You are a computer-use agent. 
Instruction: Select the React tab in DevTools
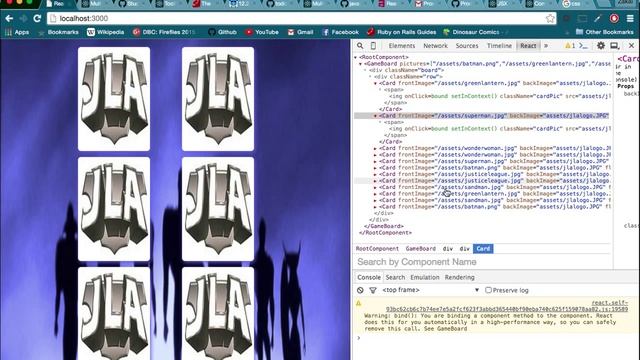click(528, 46)
